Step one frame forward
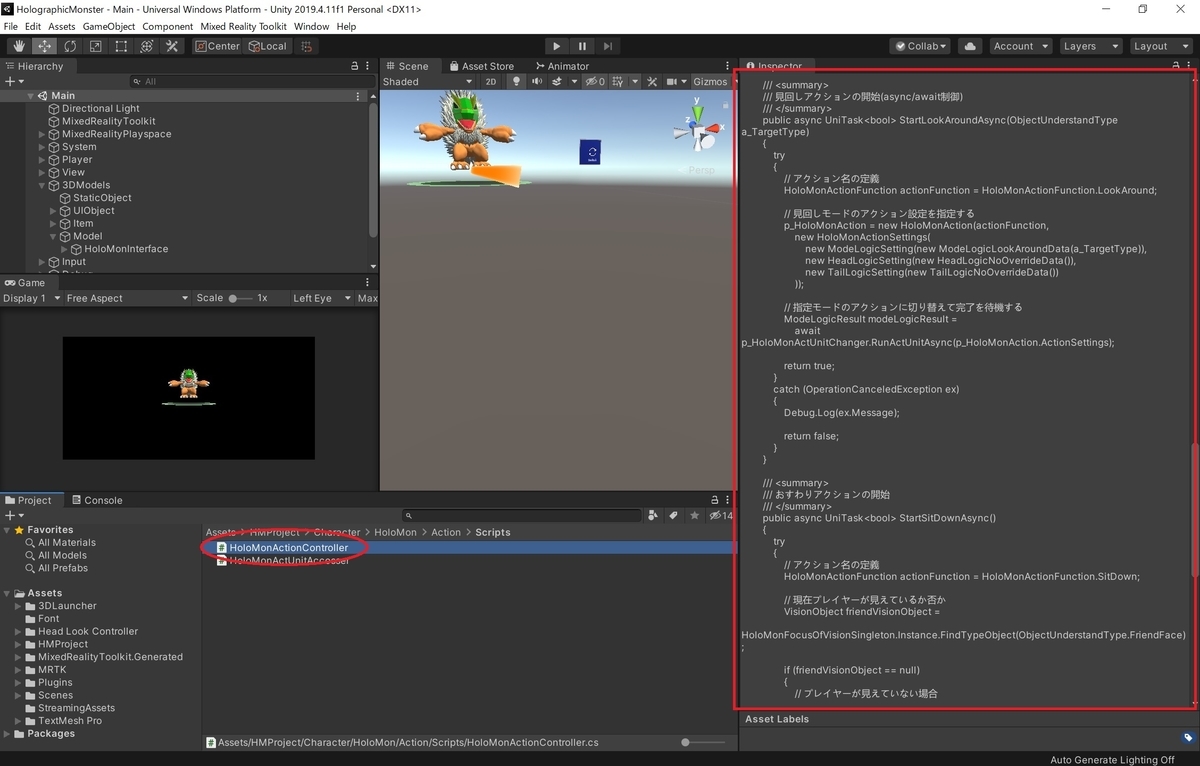 click(x=607, y=46)
